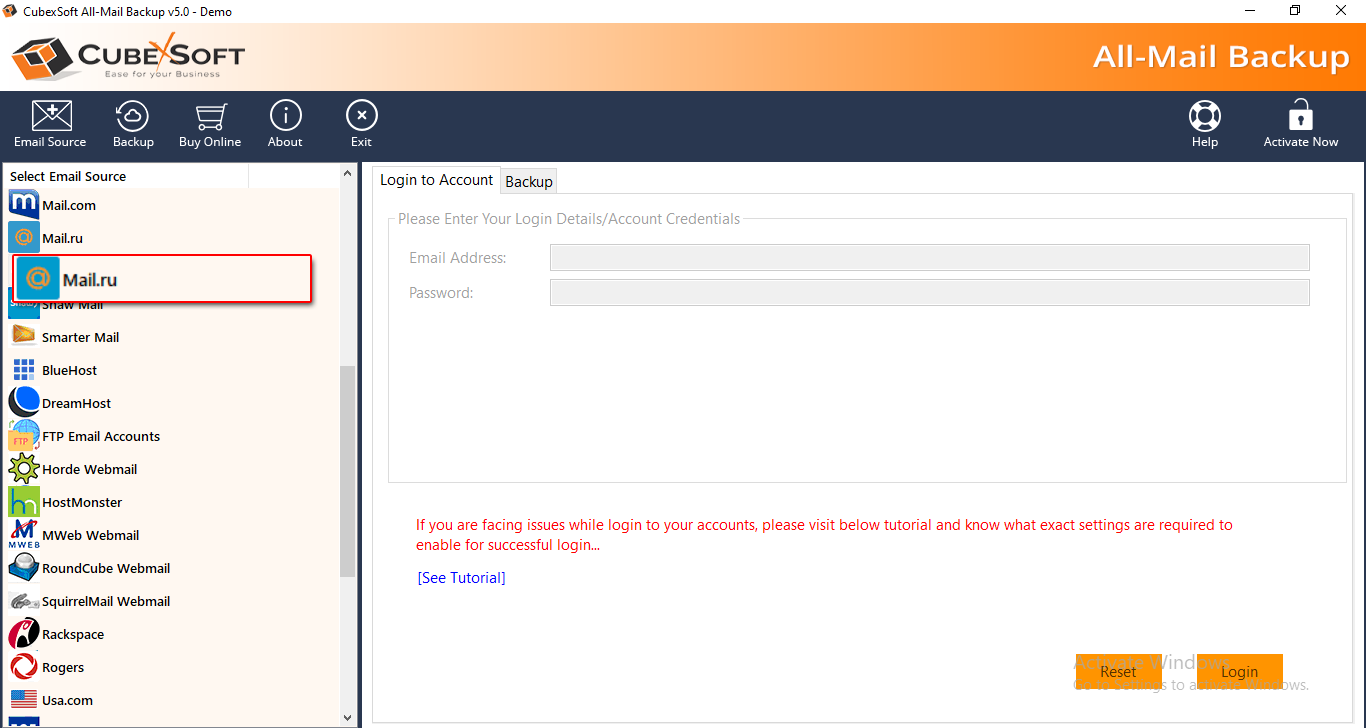This screenshot has height=728, width=1366.
Task: Choose Horde Webmail email source
Action: pyautogui.click(x=89, y=469)
